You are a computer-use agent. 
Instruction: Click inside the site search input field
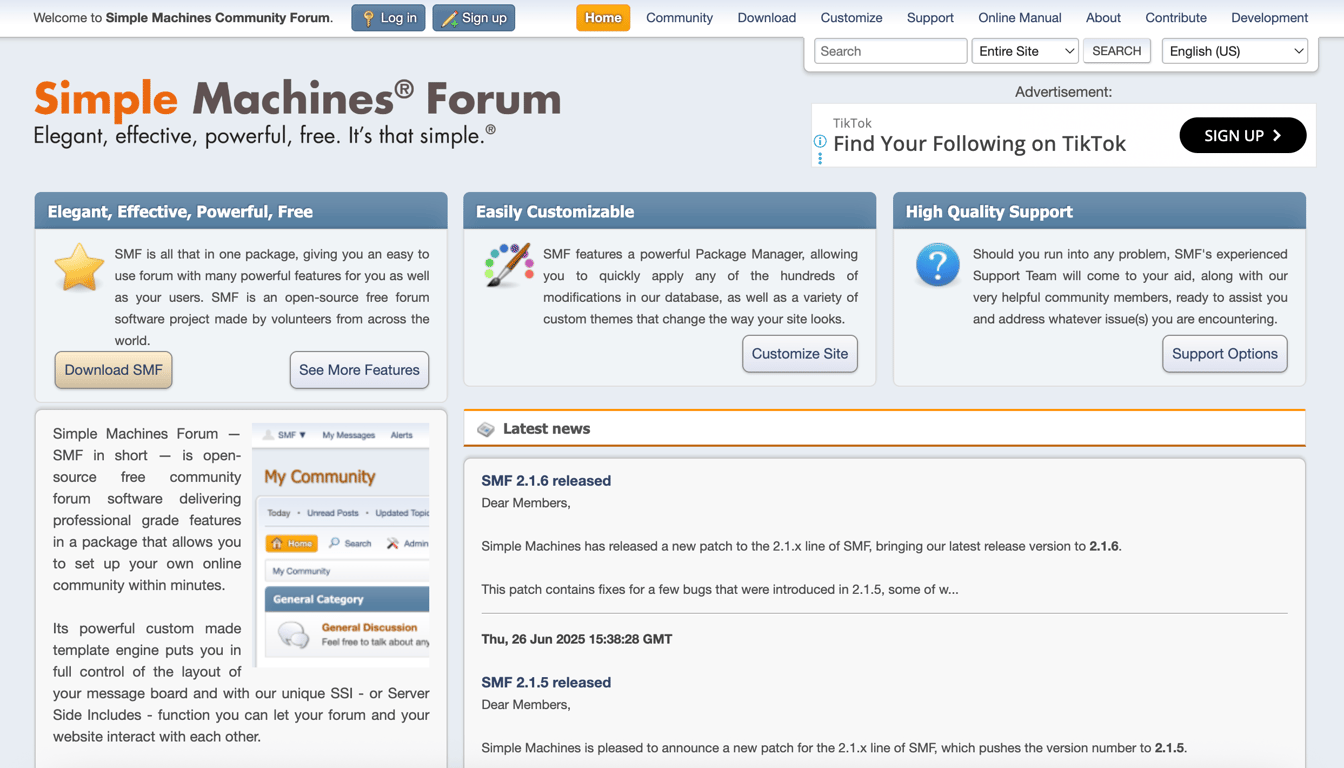tap(889, 50)
